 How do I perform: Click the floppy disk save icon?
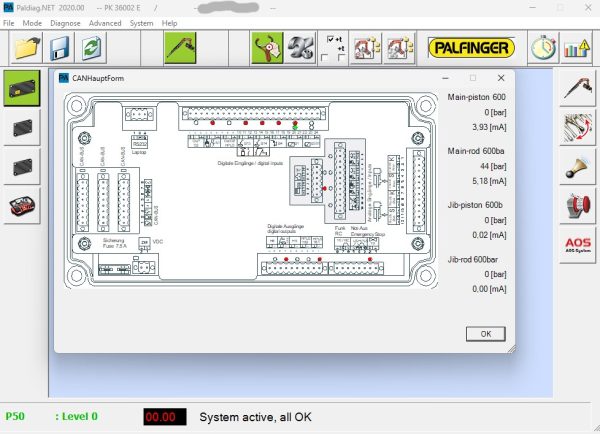[x=59, y=48]
